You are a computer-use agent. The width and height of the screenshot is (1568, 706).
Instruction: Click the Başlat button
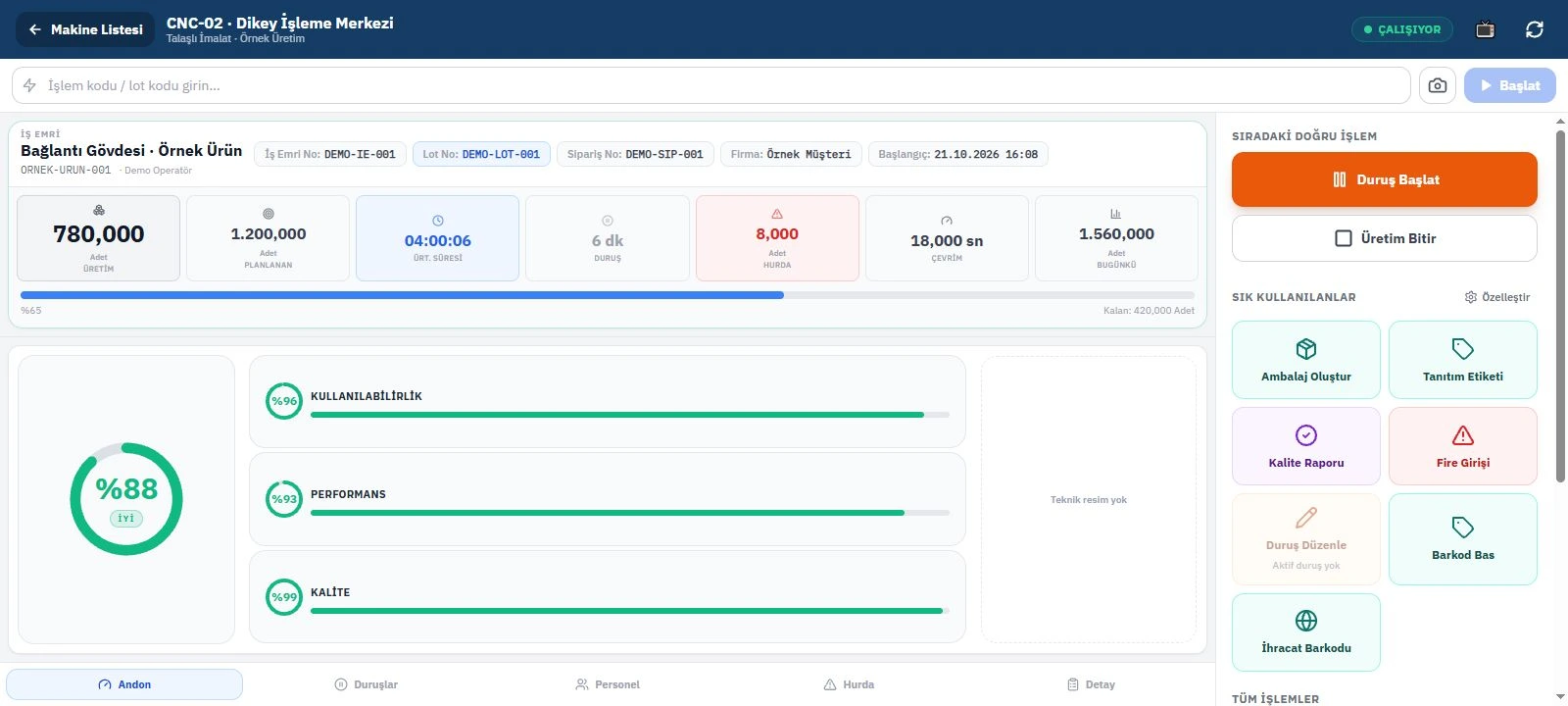pos(1510,85)
